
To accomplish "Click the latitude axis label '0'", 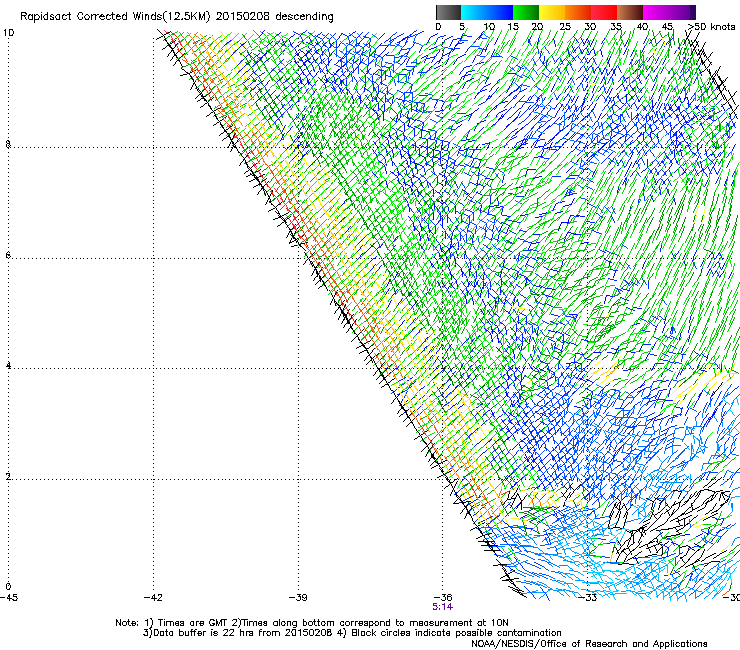I will click(8, 587).
